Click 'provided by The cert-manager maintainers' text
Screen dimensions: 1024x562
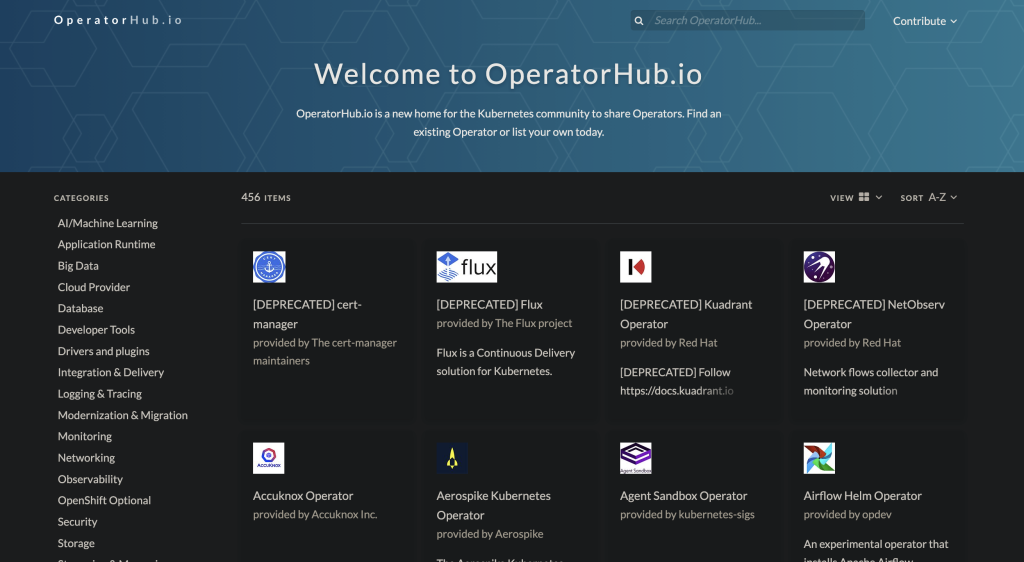pos(325,352)
